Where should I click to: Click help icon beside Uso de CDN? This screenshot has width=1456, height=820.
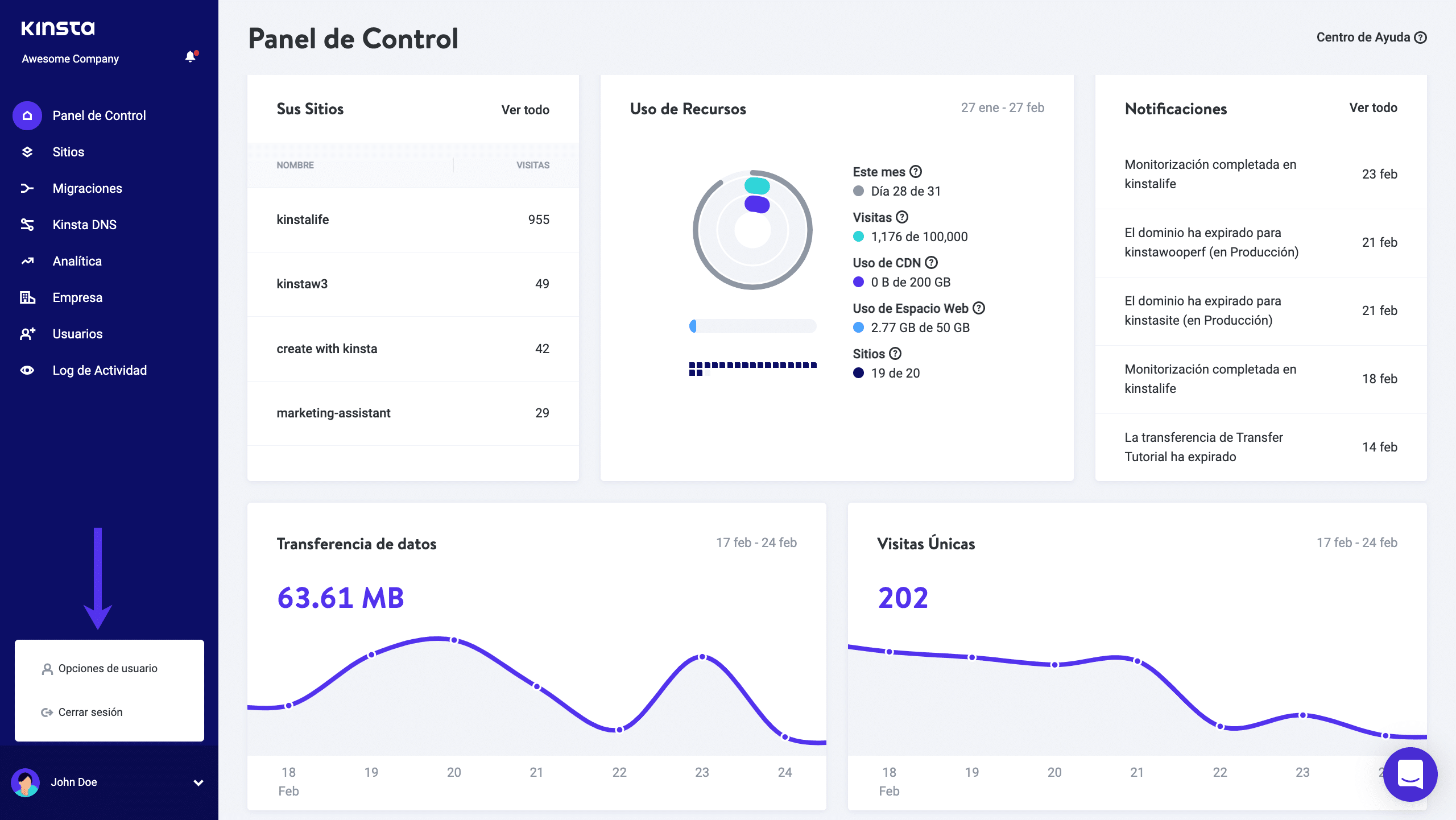tap(931, 262)
